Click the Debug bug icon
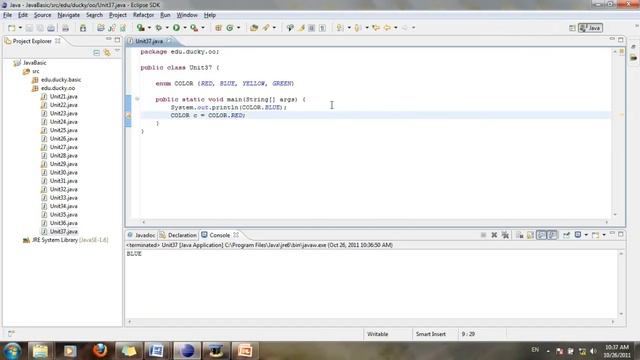 [159, 28]
